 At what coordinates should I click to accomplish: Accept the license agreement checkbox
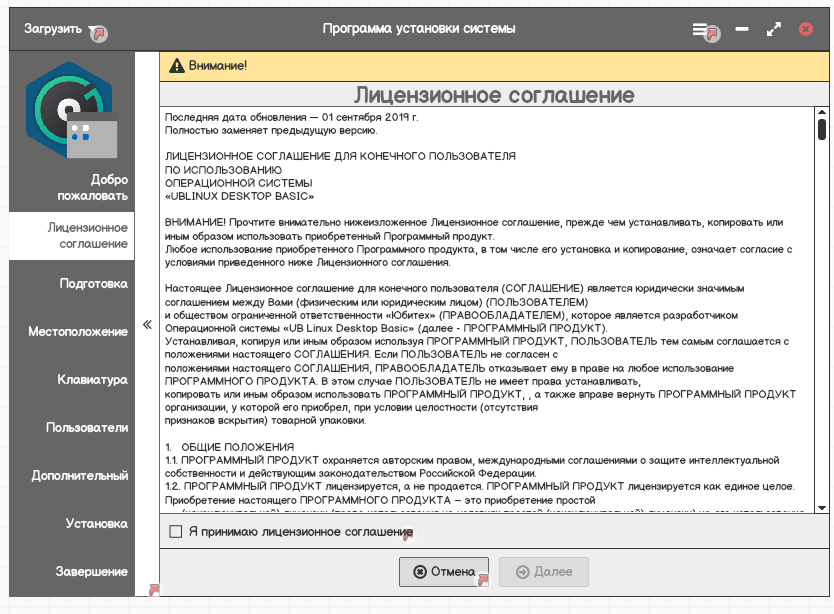point(176,532)
